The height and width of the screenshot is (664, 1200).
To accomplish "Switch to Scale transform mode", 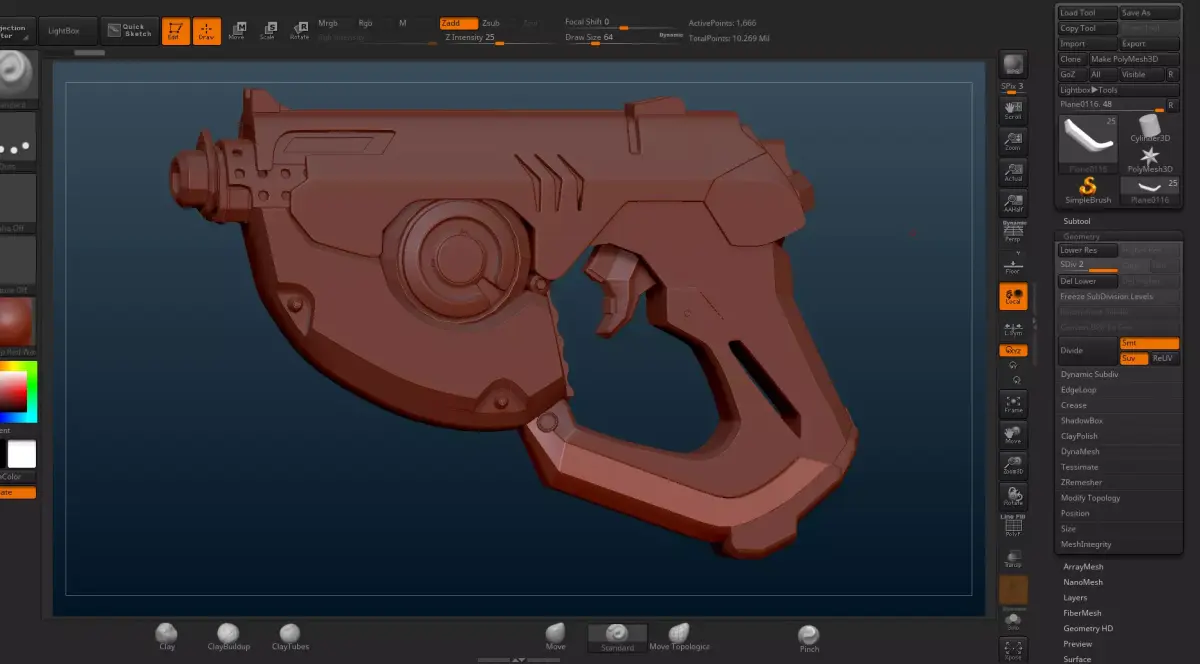I will click(267, 31).
